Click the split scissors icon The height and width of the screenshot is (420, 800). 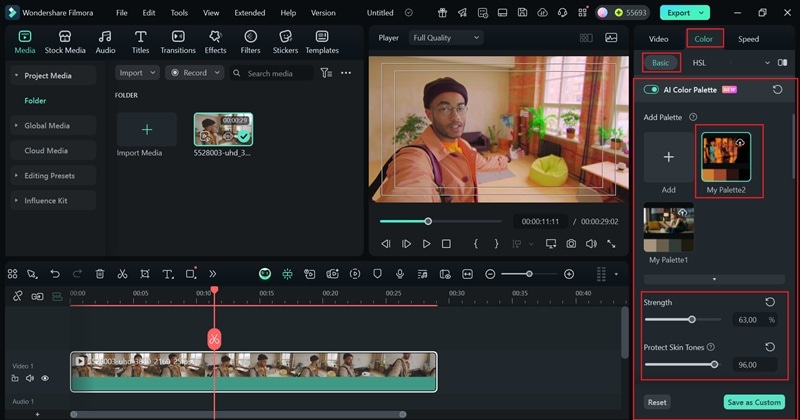(x=122, y=274)
